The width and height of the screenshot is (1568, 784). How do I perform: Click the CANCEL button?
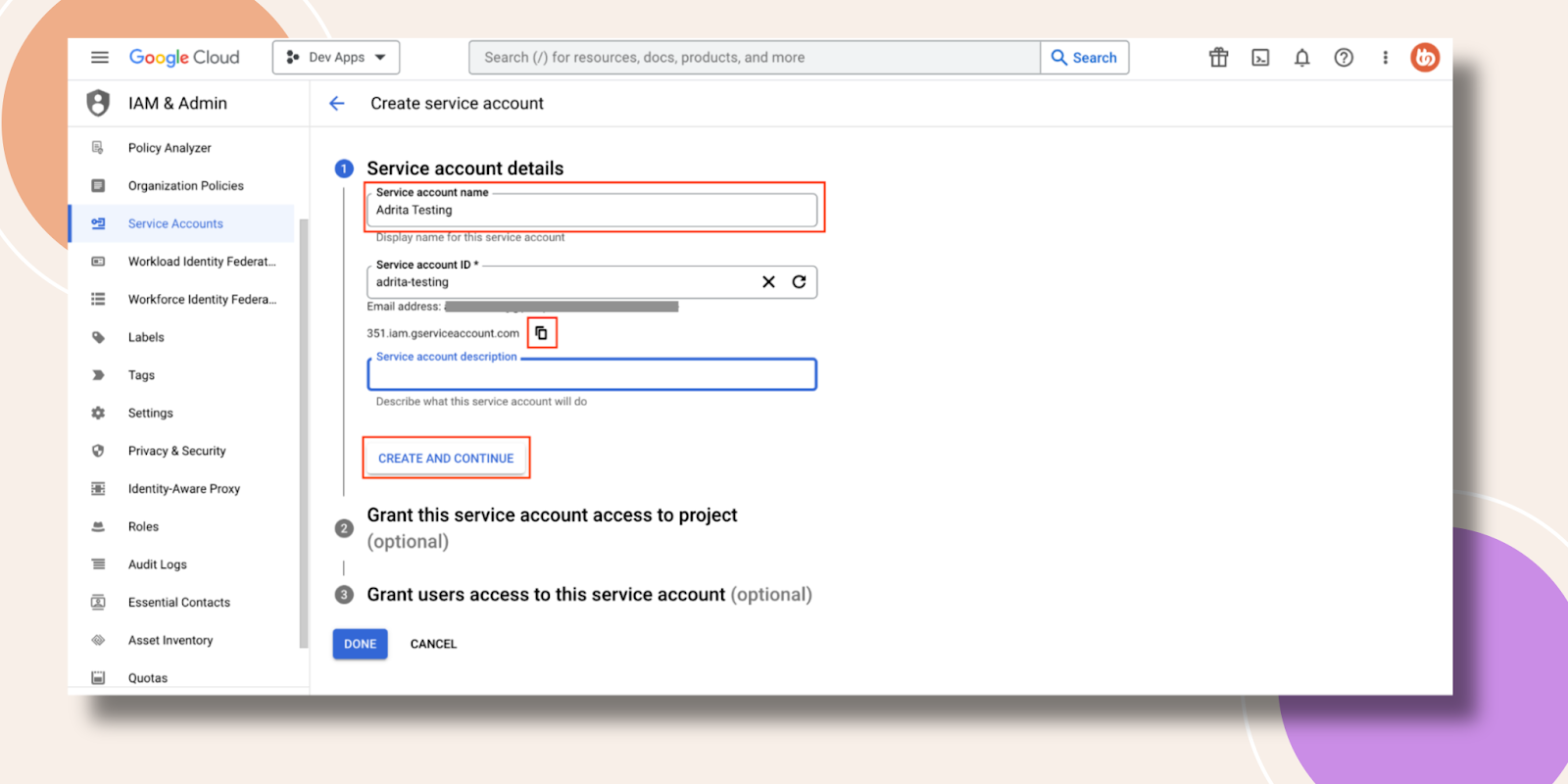433,644
